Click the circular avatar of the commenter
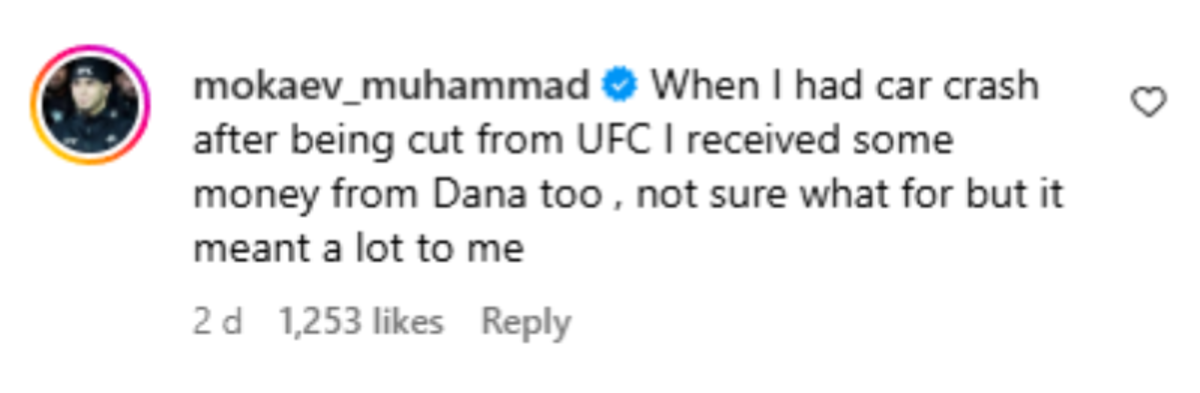The width and height of the screenshot is (1200, 393). click(90, 105)
